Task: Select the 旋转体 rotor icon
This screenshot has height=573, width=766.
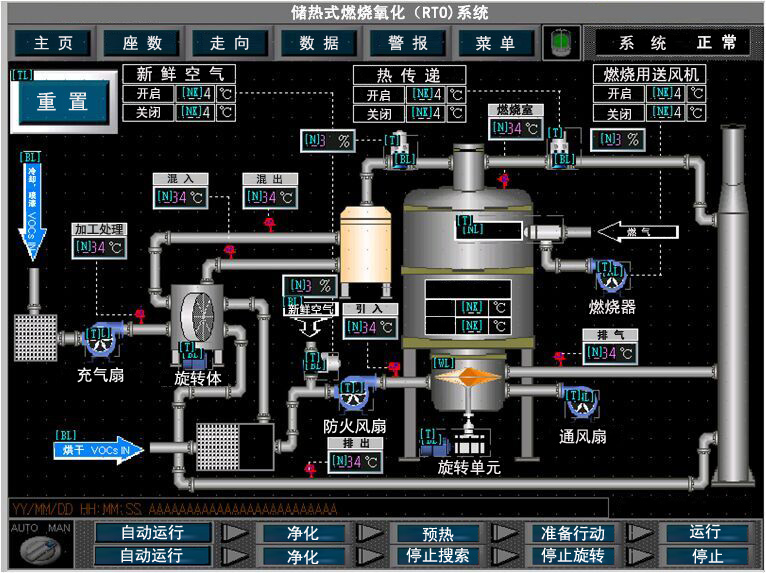Action: click(197, 318)
